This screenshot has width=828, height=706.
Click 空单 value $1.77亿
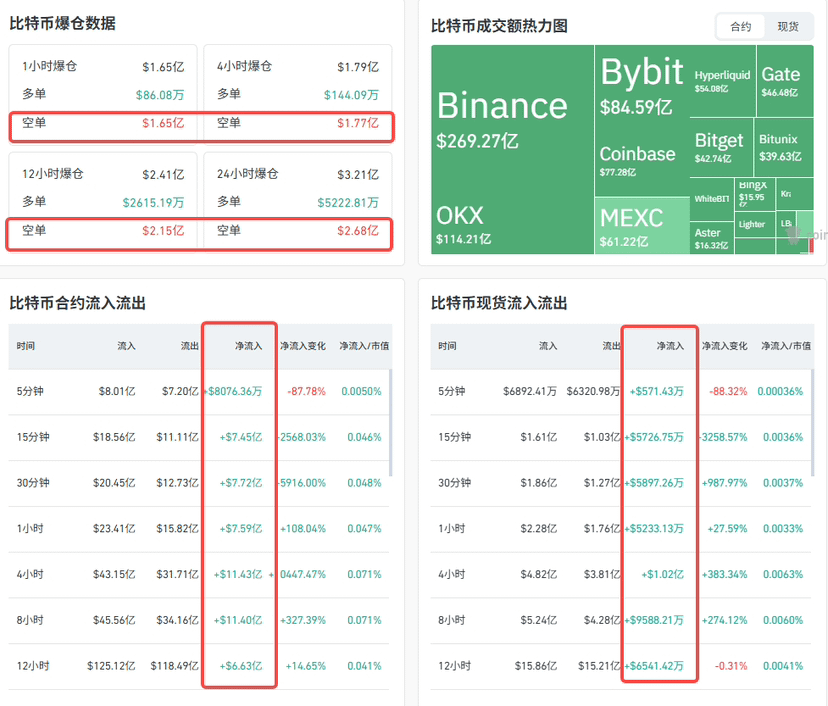[358, 123]
